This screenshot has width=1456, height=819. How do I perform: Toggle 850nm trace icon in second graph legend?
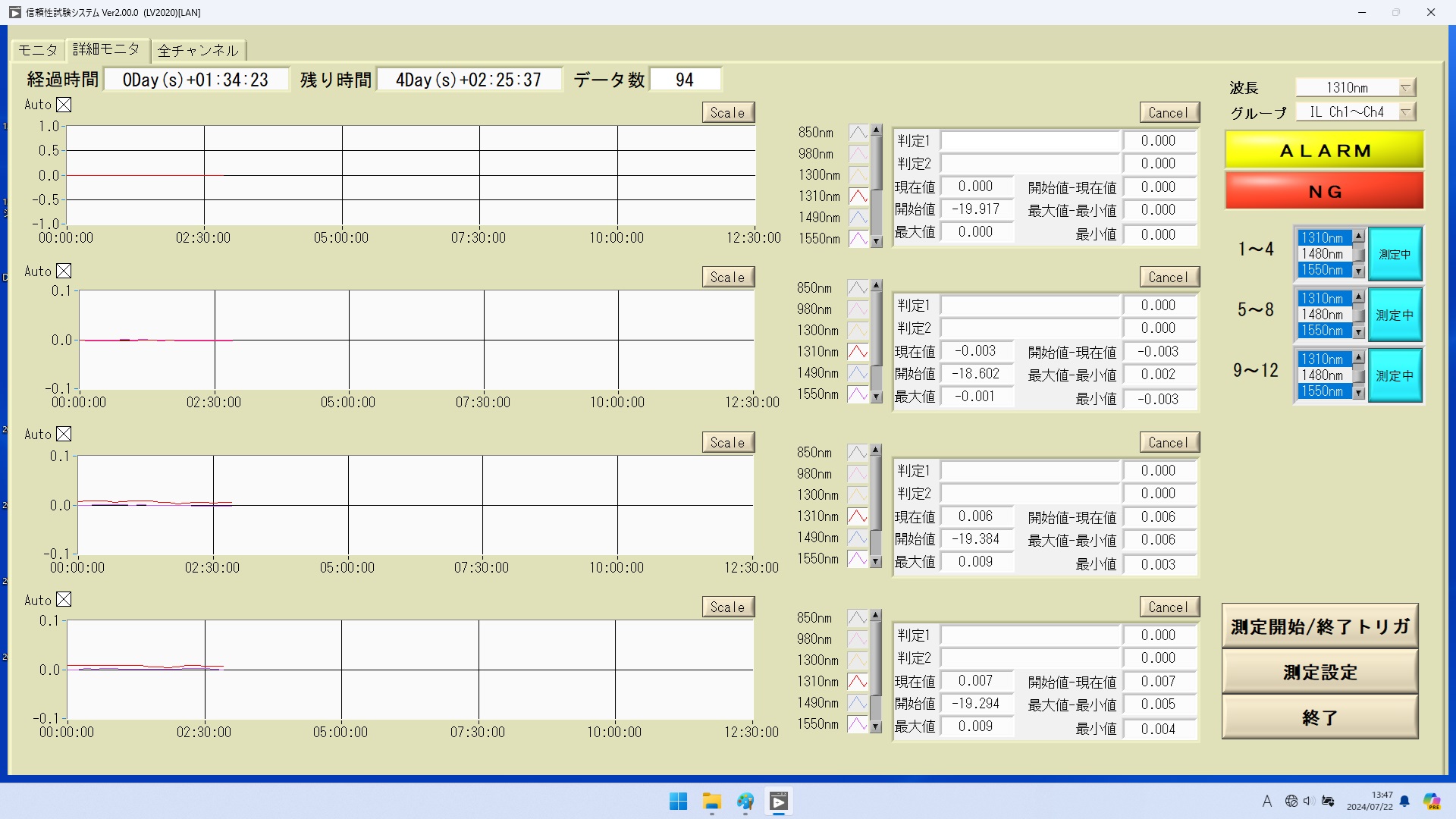point(857,288)
